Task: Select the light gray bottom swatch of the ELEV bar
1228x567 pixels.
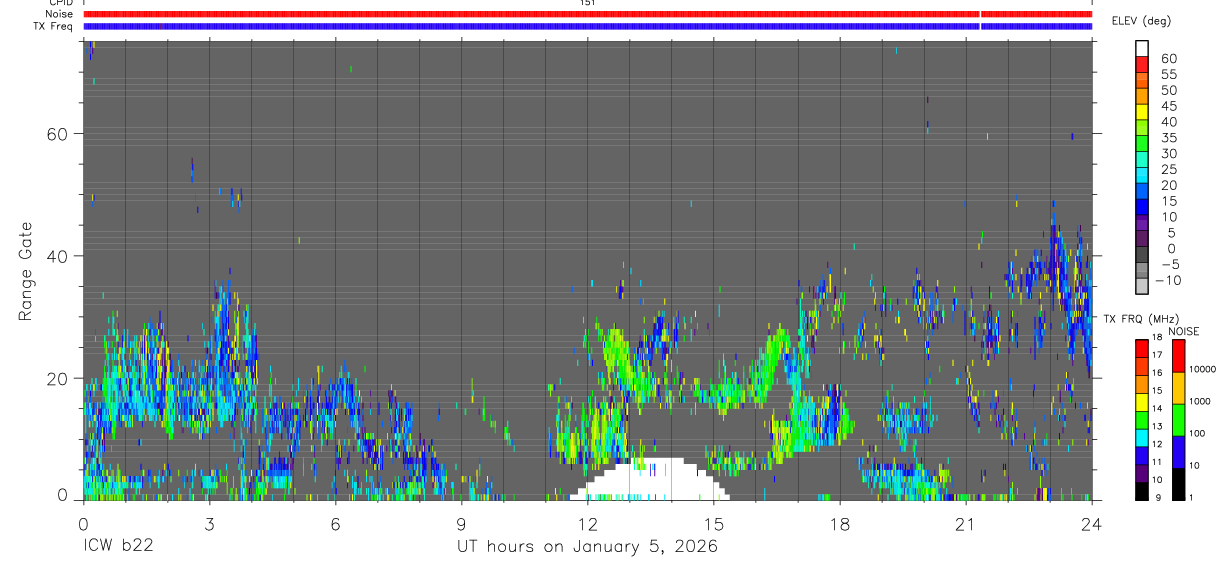Action: point(1142,288)
